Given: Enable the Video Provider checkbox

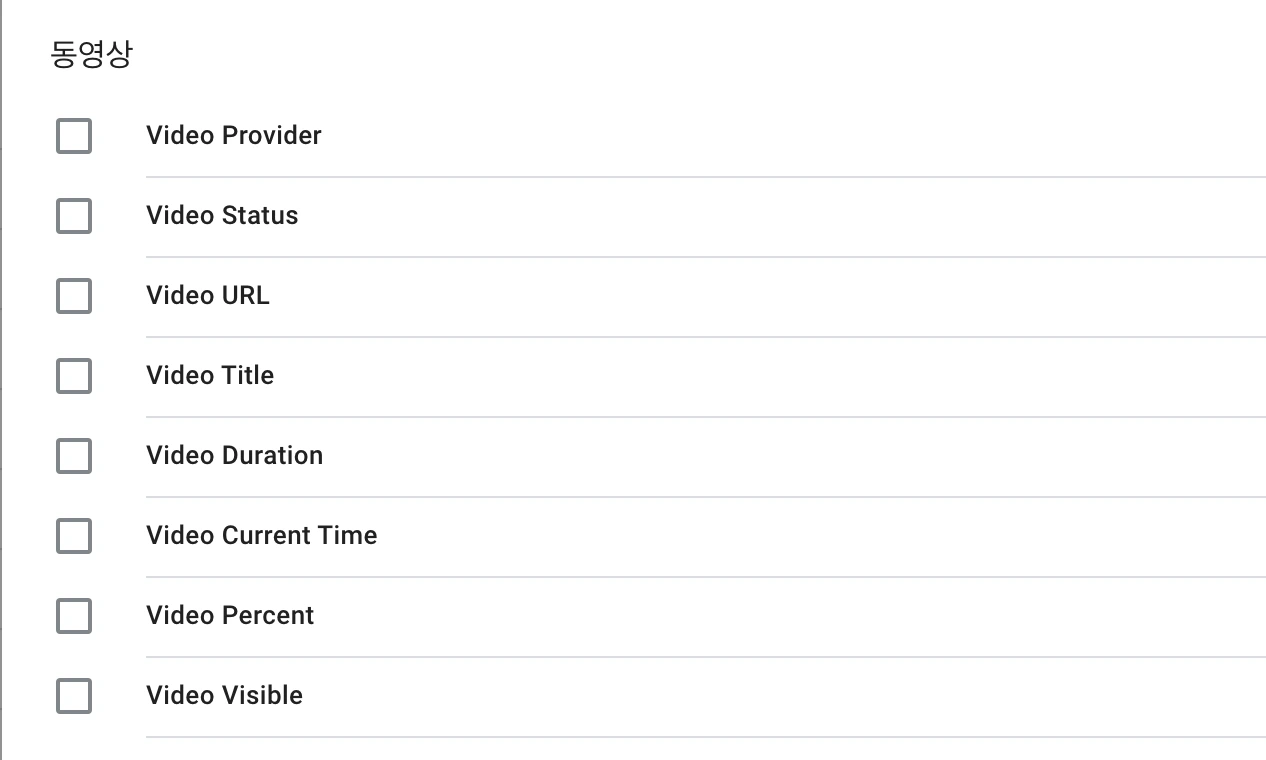Looking at the screenshot, I should coord(74,136).
